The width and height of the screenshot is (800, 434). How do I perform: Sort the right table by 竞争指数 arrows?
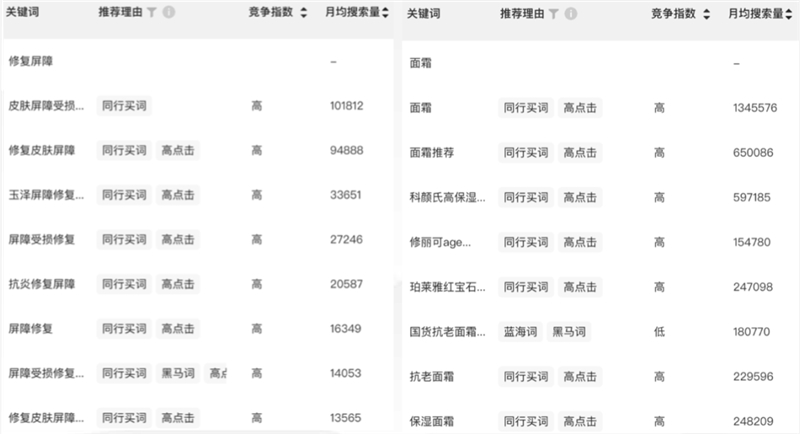[x=706, y=14]
